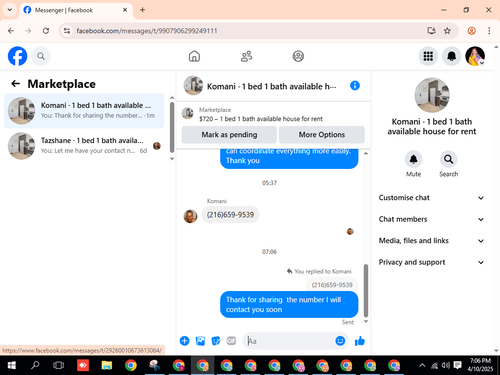Screen dimensions: 500x375
Task: Open the Komani chat header title
Action: 271,86
